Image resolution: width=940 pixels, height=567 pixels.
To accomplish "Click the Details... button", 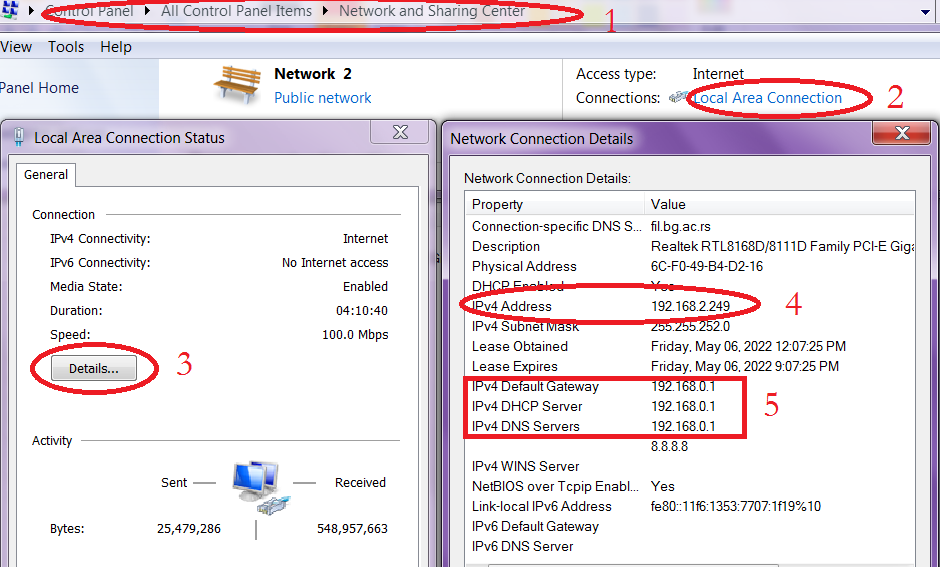I will click(94, 368).
